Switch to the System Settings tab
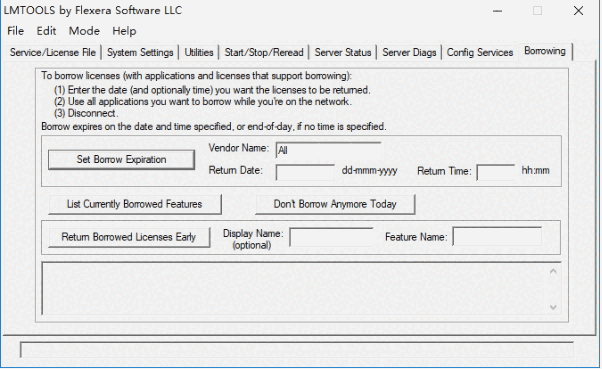Screen dimensions: 602x369 pyautogui.click(x=140, y=52)
